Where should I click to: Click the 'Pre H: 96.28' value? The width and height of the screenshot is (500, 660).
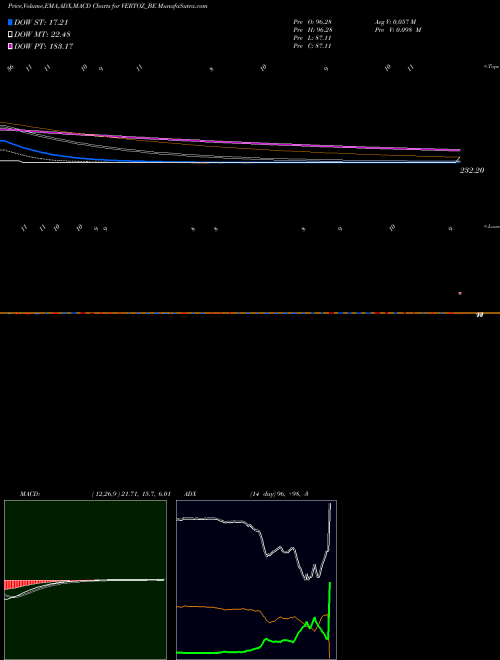click(x=313, y=30)
